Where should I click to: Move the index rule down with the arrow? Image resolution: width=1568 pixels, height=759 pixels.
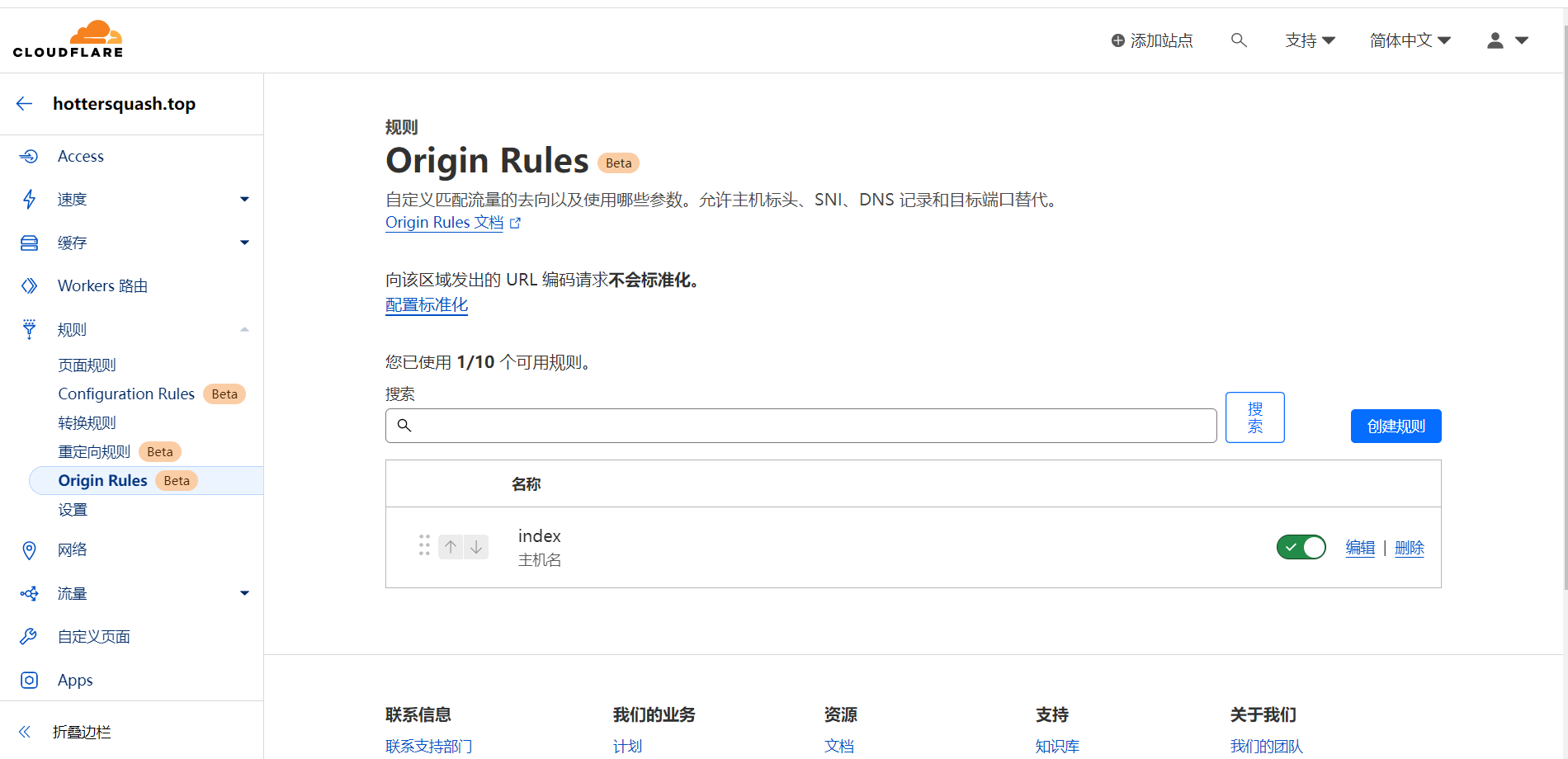(476, 546)
